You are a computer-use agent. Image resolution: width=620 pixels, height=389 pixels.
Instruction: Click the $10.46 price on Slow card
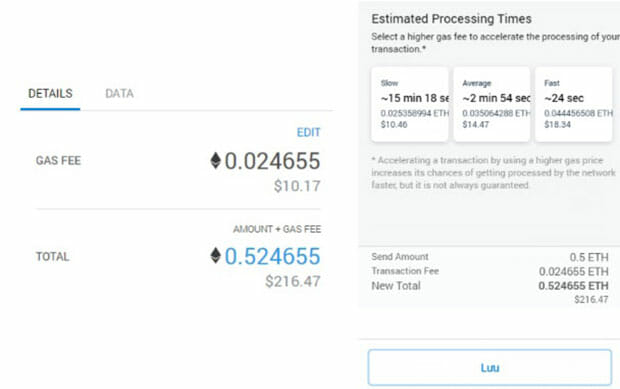394,125
